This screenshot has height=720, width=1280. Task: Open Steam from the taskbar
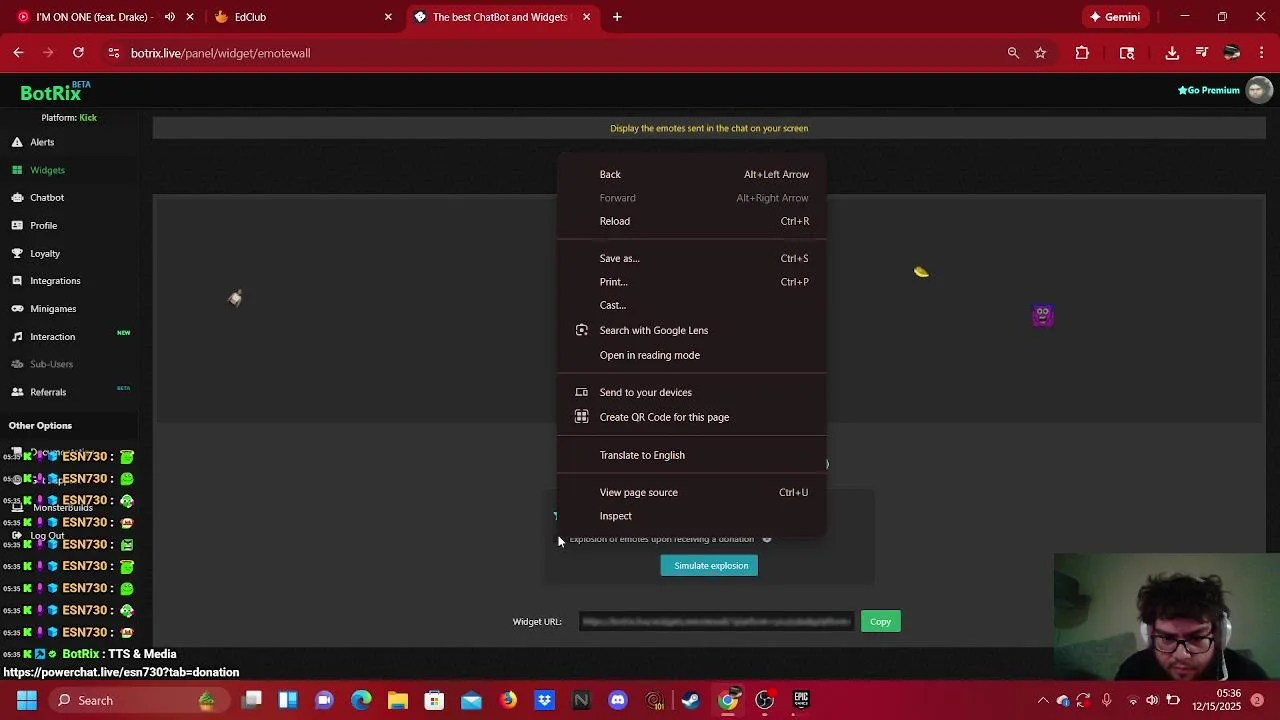tap(690, 700)
